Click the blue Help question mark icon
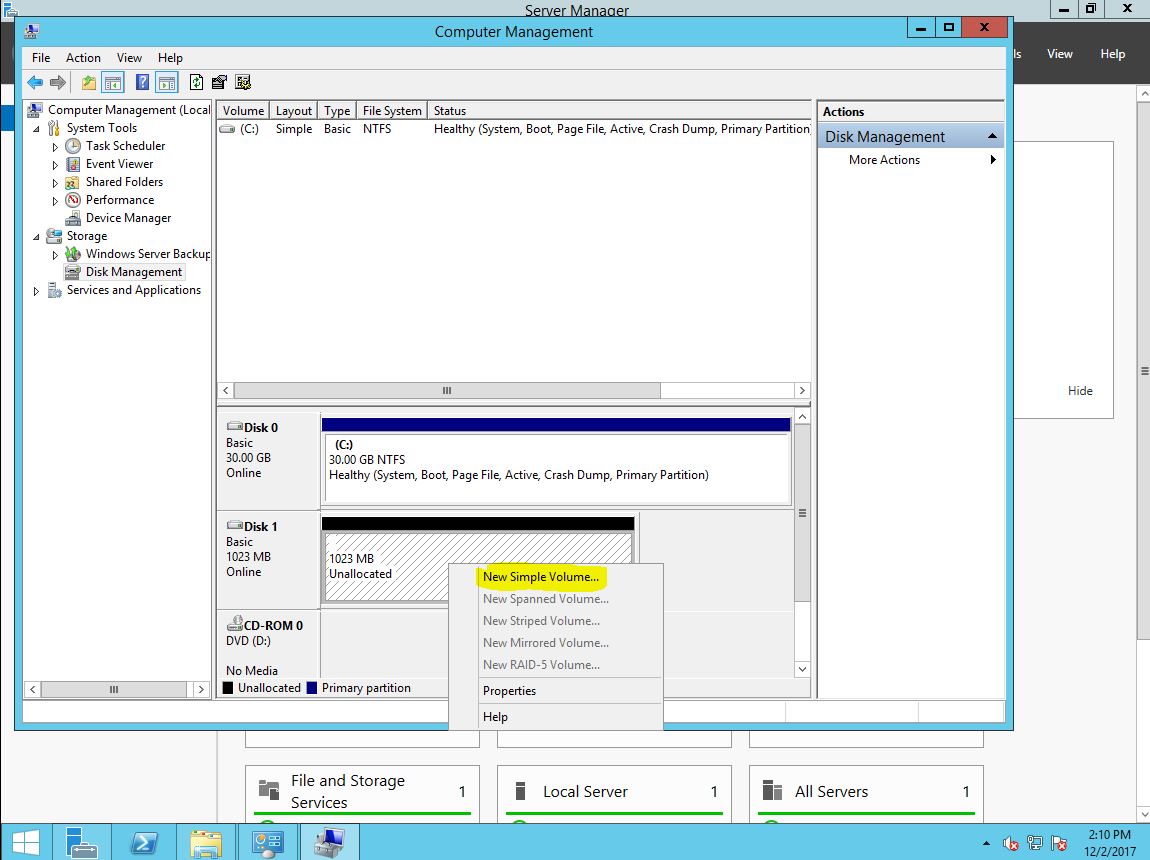This screenshot has height=860, width=1150. [x=143, y=83]
